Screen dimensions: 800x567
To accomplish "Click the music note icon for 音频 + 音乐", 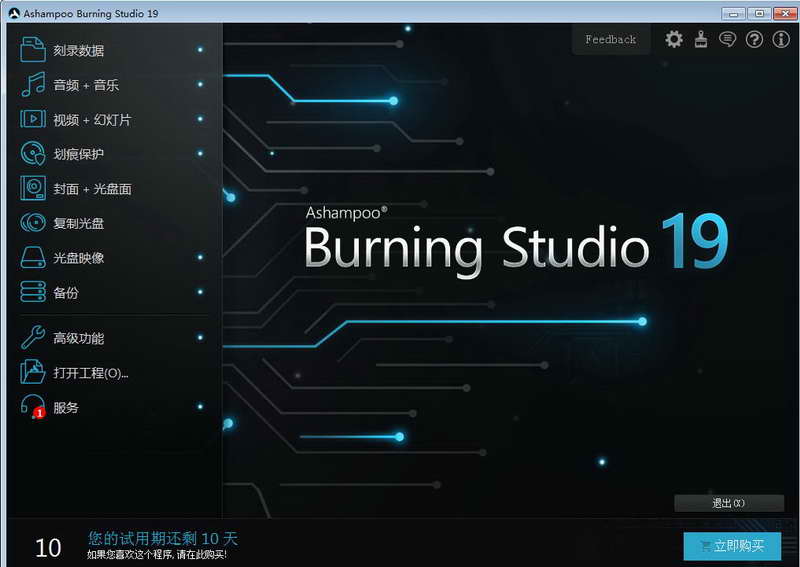I will click(x=33, y=84).
